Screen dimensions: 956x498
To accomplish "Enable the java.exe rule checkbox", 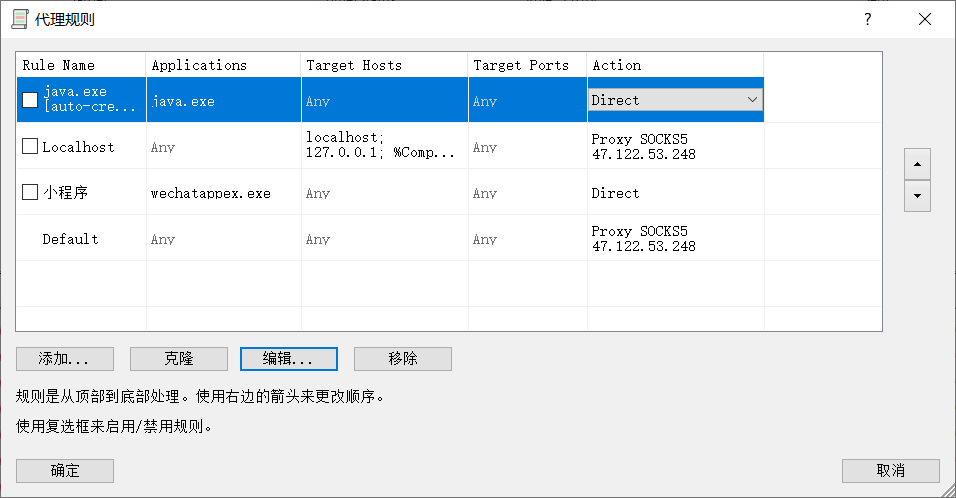I will tap(30, 100).
